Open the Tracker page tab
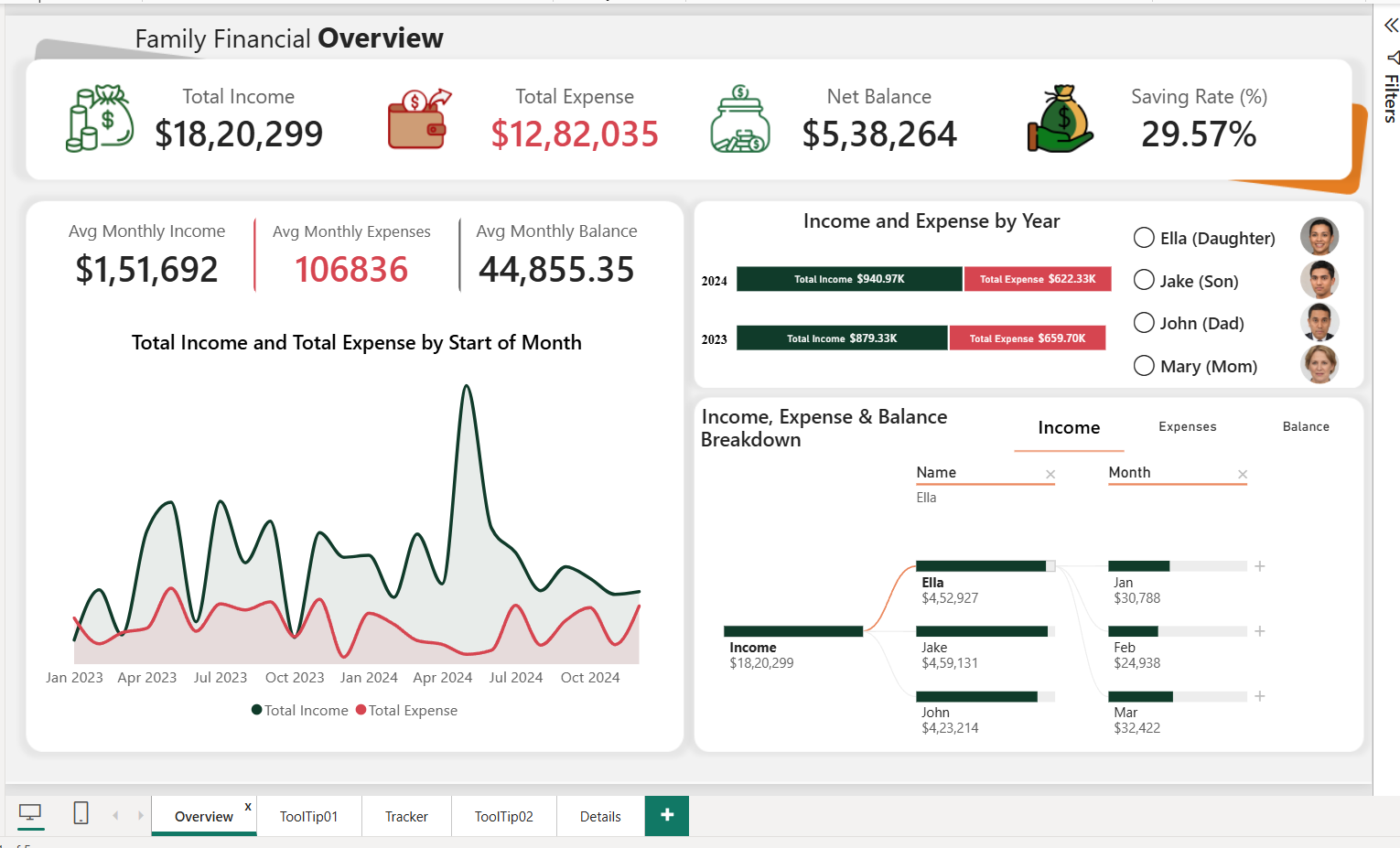The width and height of the screenshot is (1400, 848). click(x=406, y=816)
